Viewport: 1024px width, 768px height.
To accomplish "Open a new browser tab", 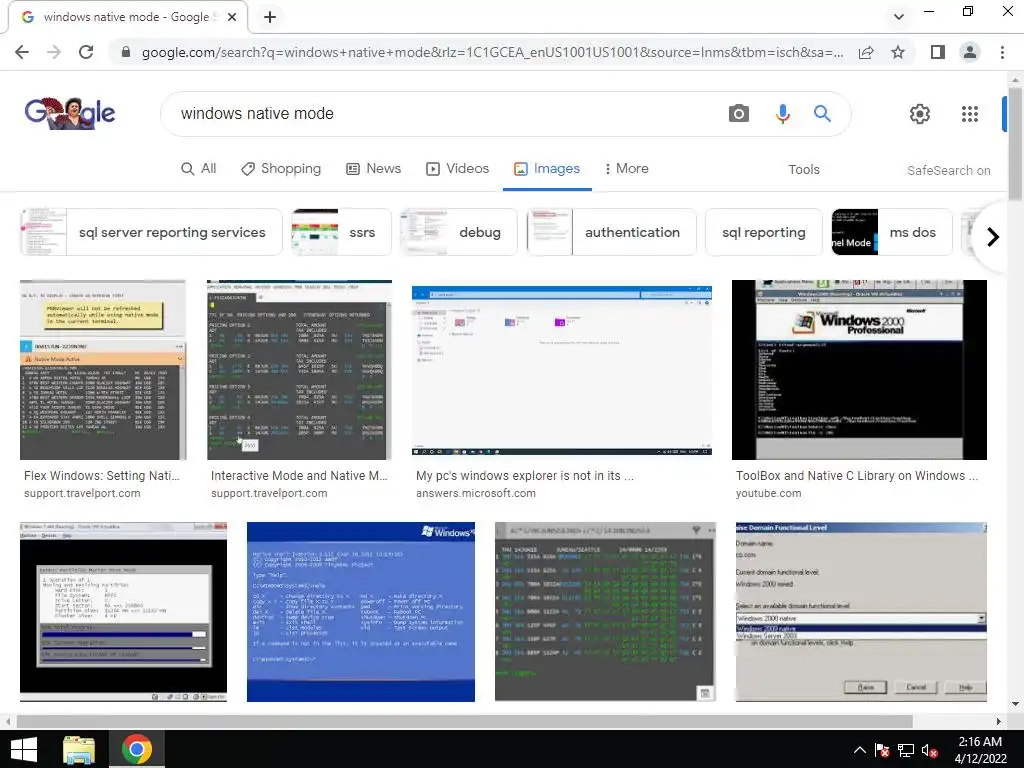I will pyautogui.click(x=270, y=17).
